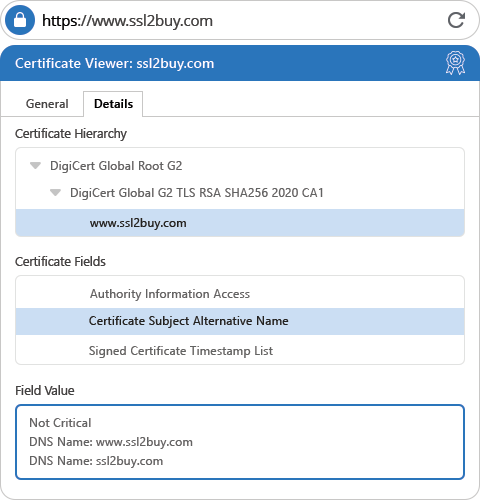The image size is (480, 500).
Task: Select the Details tab
Action: pos(113,104)
